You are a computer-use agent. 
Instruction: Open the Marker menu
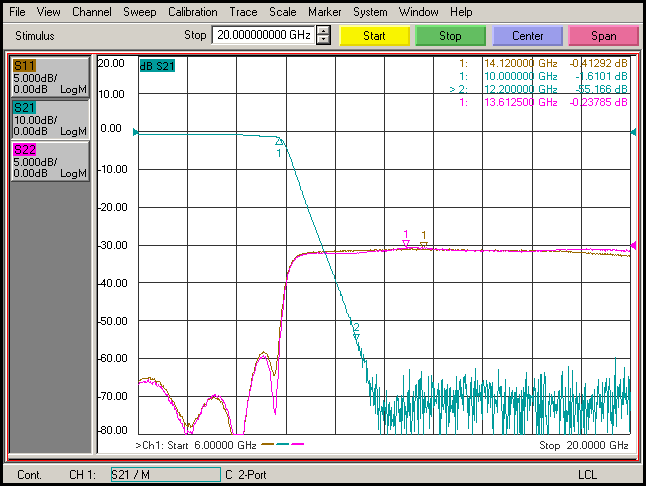pos(324,12)
